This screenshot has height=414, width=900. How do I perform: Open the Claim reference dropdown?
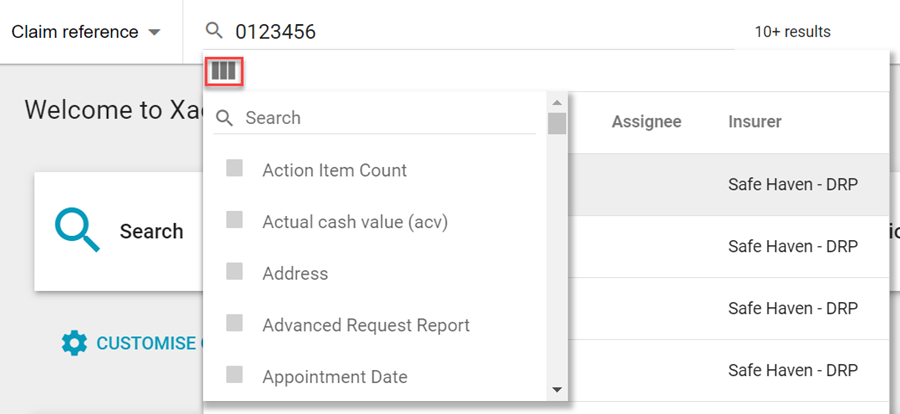pyautogui.click(x=86, y=32)
